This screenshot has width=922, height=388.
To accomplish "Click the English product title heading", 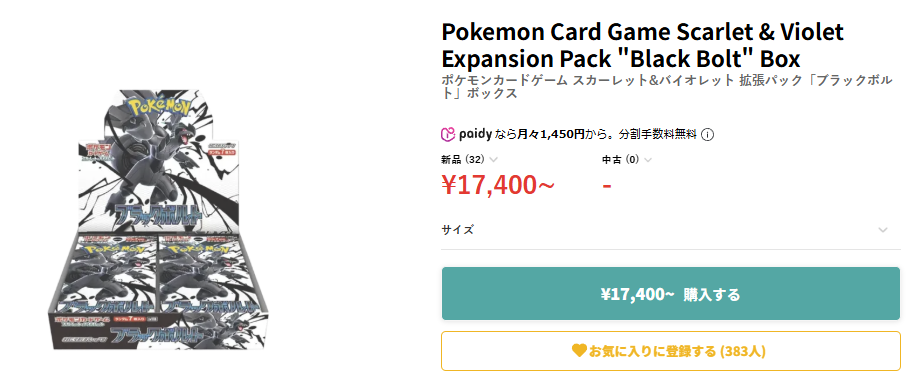I will (643, 45).
